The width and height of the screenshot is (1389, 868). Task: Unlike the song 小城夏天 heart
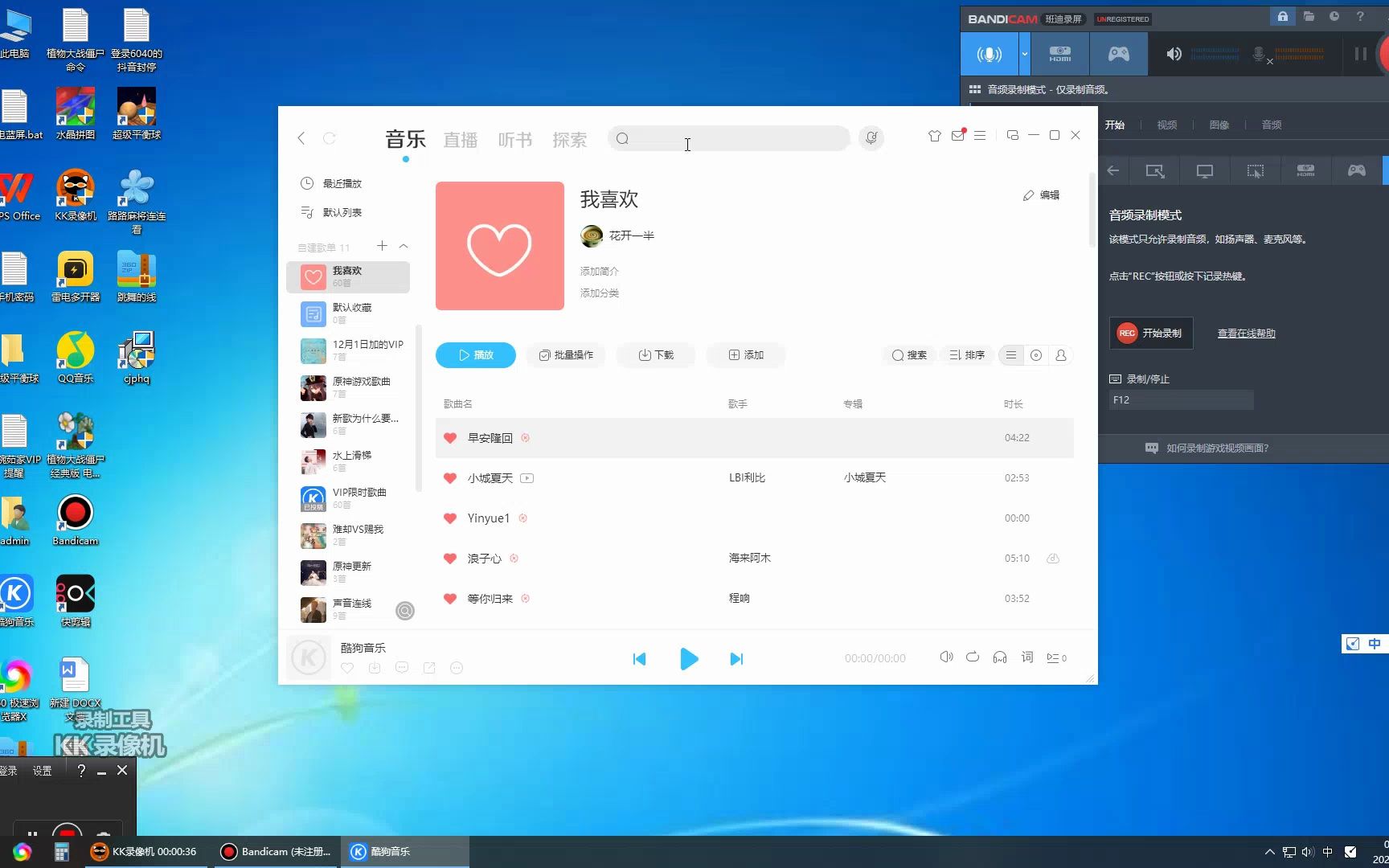point(450,478)
